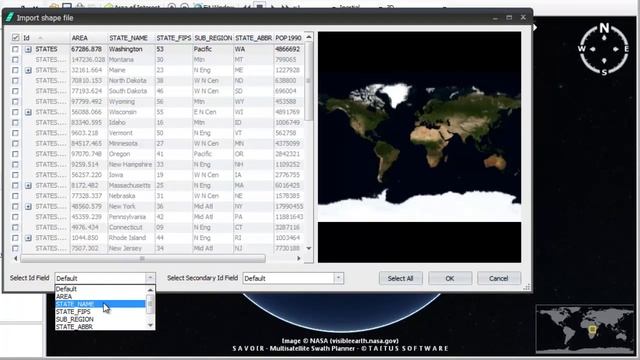Click the horizontal scrollbar thumb under the table

[x=143, y=258]
